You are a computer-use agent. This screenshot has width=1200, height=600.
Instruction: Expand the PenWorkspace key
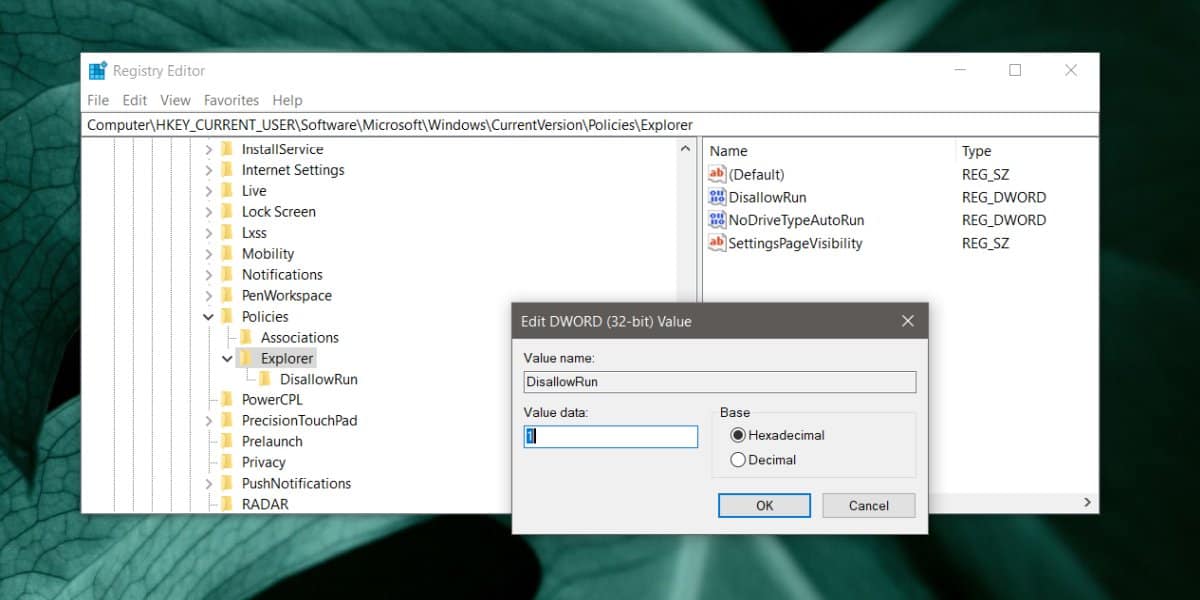pyautogui.click(x=209, y=296)
